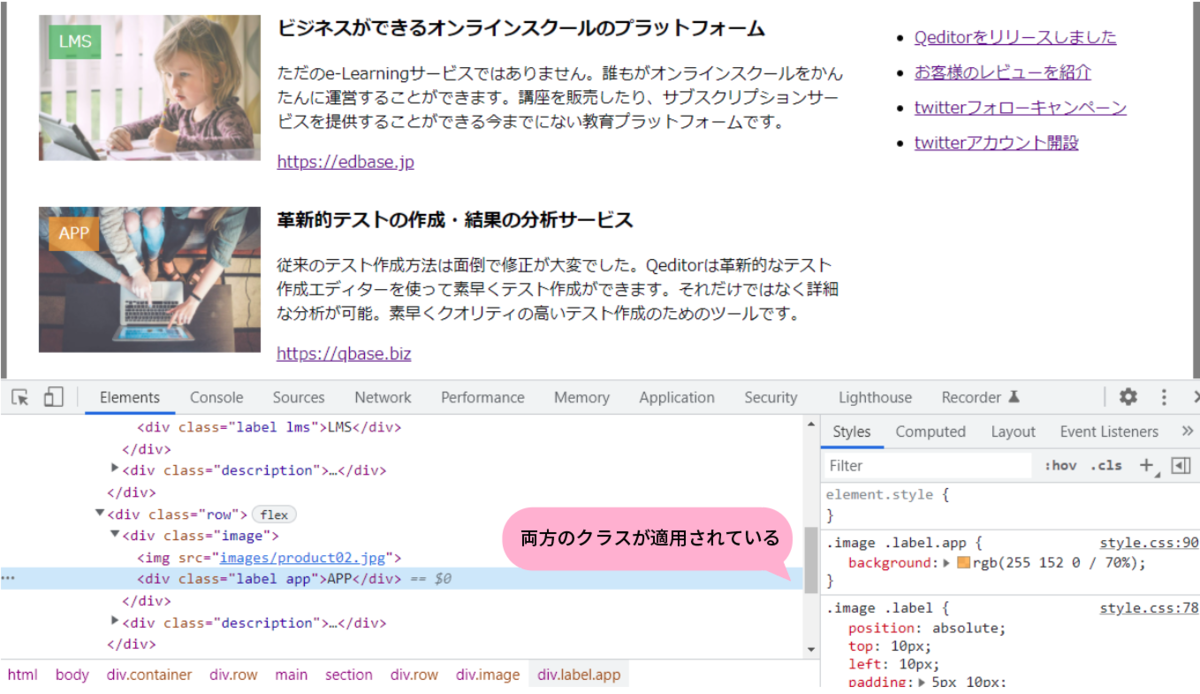1200x694 pixels.
Task: Open the Sources tab
Action: point(298,397)
